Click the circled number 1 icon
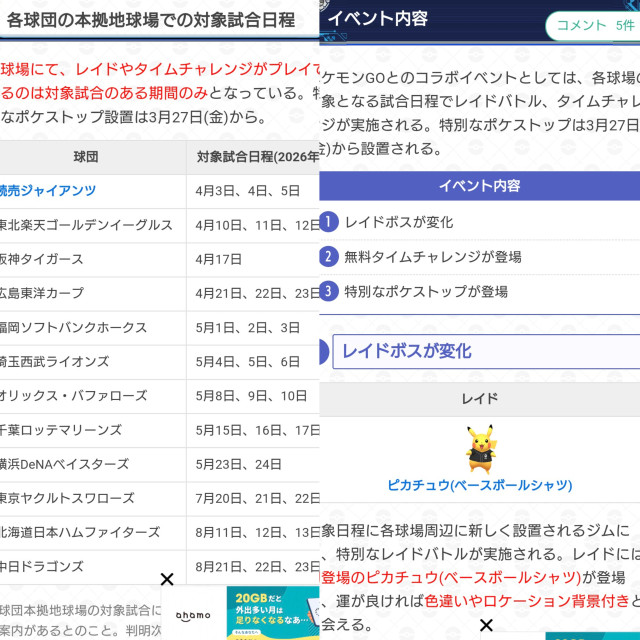The image size is (640, 640). coord(329,222)
